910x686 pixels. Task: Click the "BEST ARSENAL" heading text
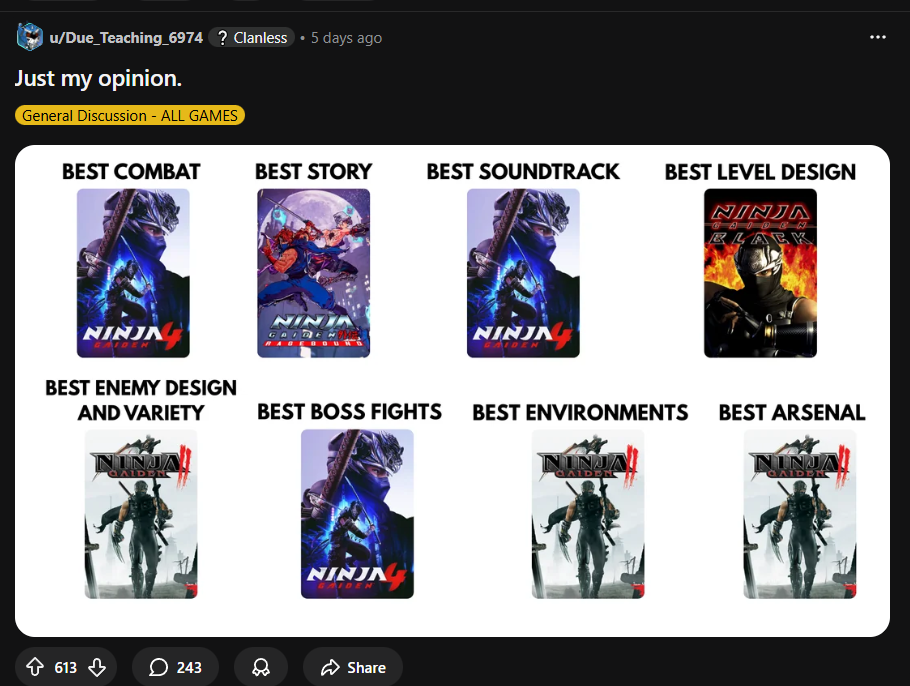pos(792,413)
